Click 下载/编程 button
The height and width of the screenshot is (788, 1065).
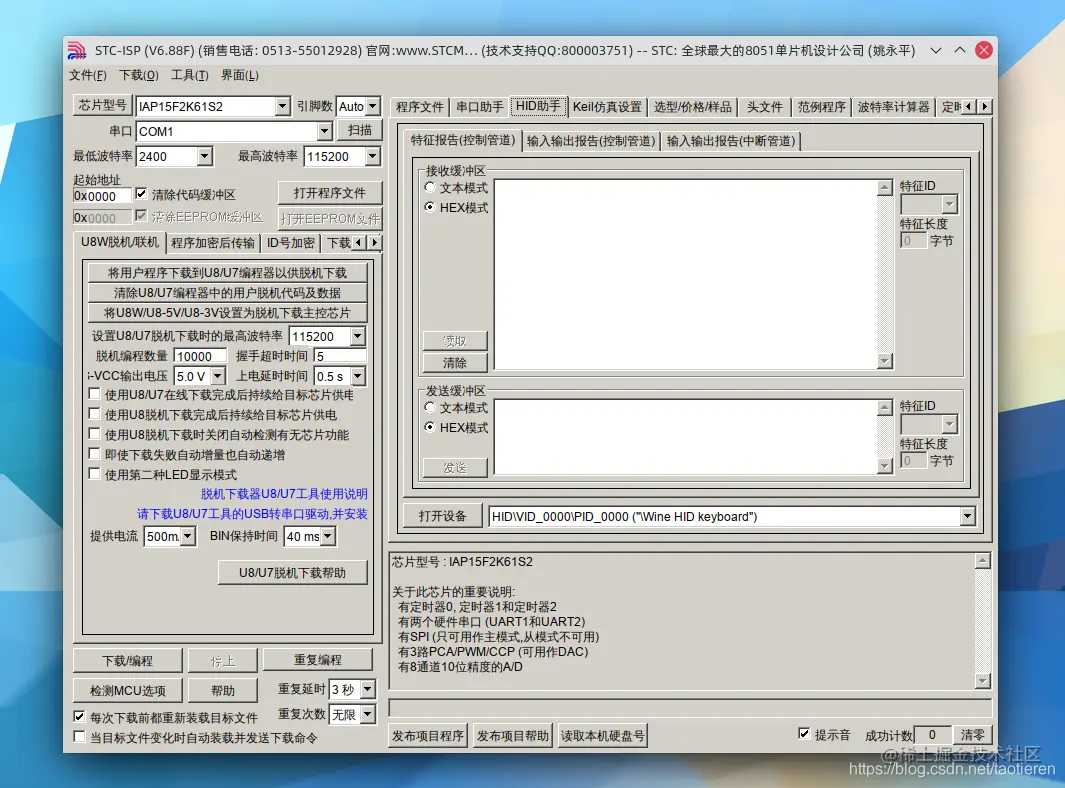click(x=128, y=660)
